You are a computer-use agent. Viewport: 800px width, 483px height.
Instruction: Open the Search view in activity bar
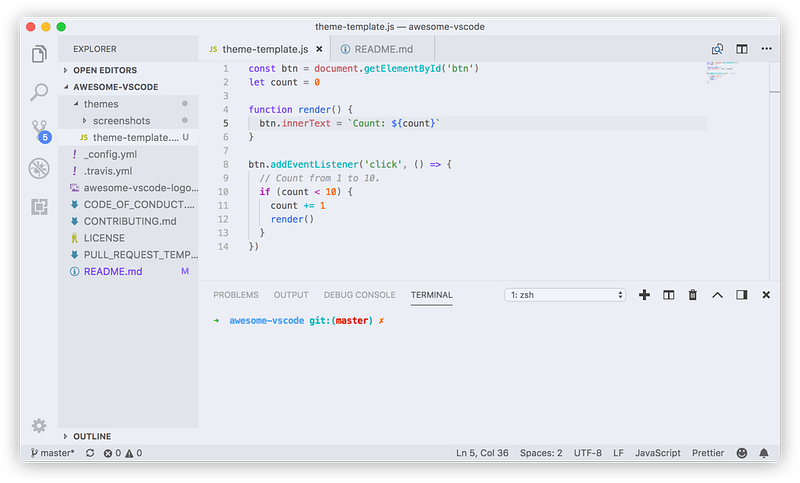tap(39, 92)
